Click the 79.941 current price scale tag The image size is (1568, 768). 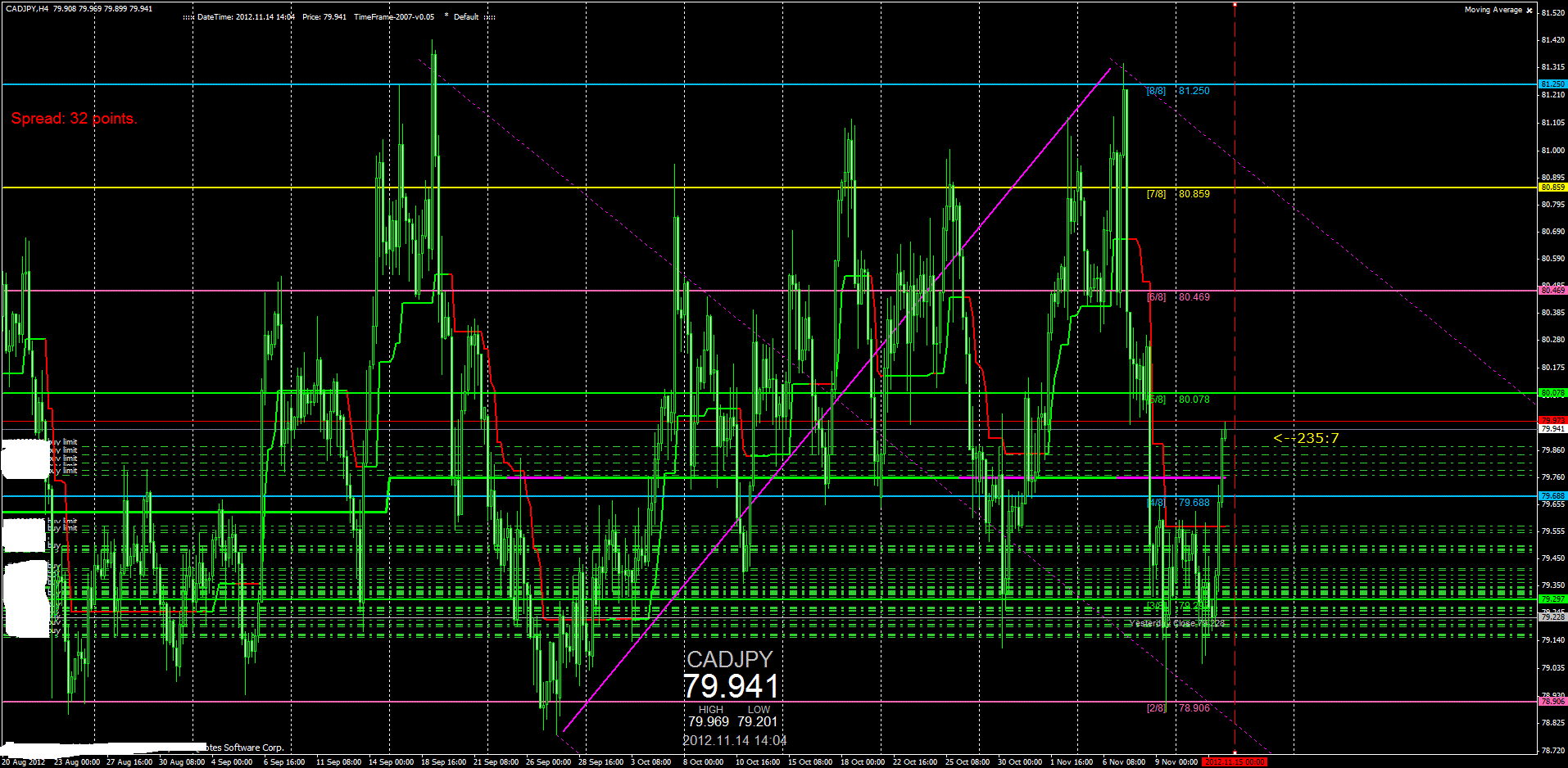pyautogui.click(x=1552, y=429)
